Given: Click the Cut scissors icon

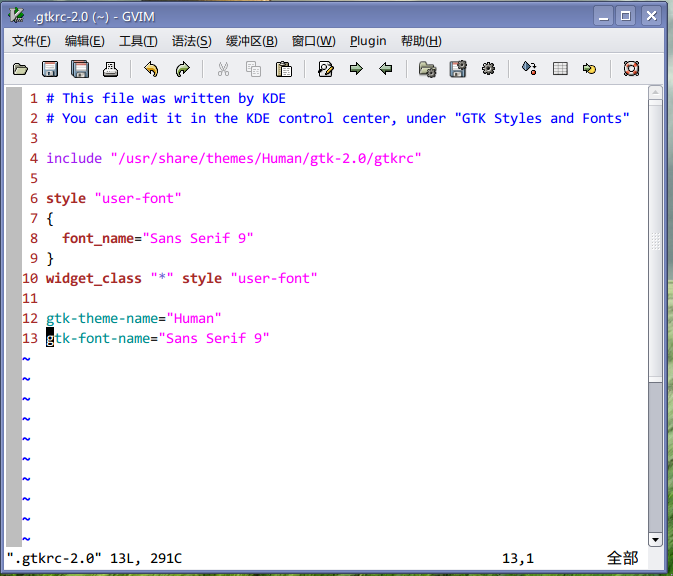Looking at the screenshot, I should pos(223,69).
